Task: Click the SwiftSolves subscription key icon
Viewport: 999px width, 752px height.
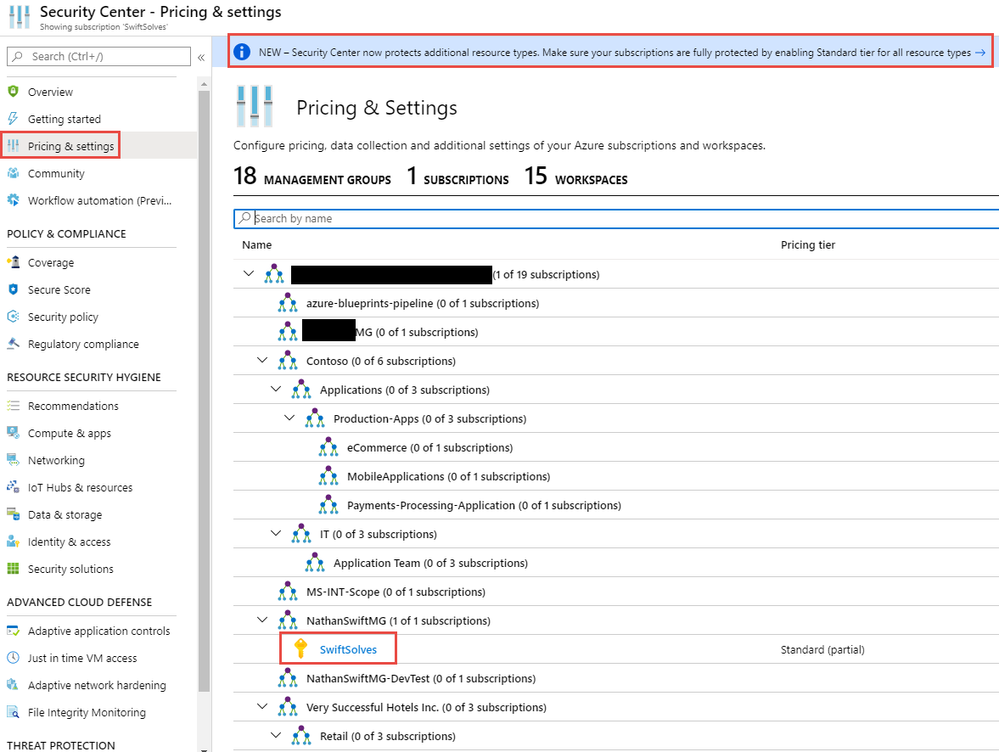Action: coord(301,649)
